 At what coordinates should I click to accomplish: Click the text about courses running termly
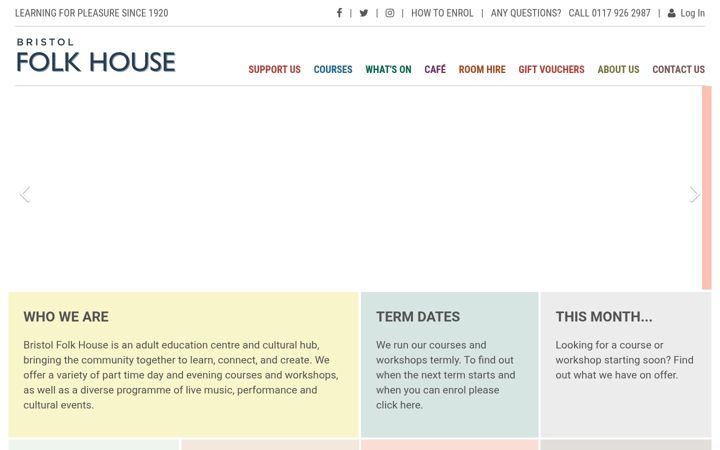pos(445,375)
